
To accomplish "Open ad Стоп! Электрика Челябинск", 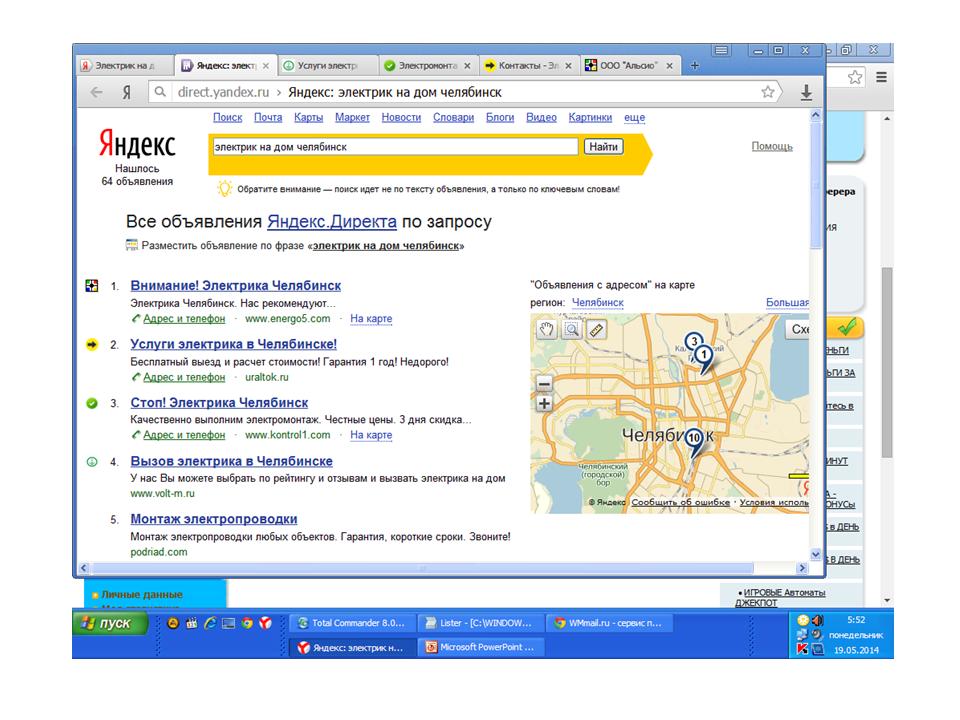I will [x=219, y=403].
